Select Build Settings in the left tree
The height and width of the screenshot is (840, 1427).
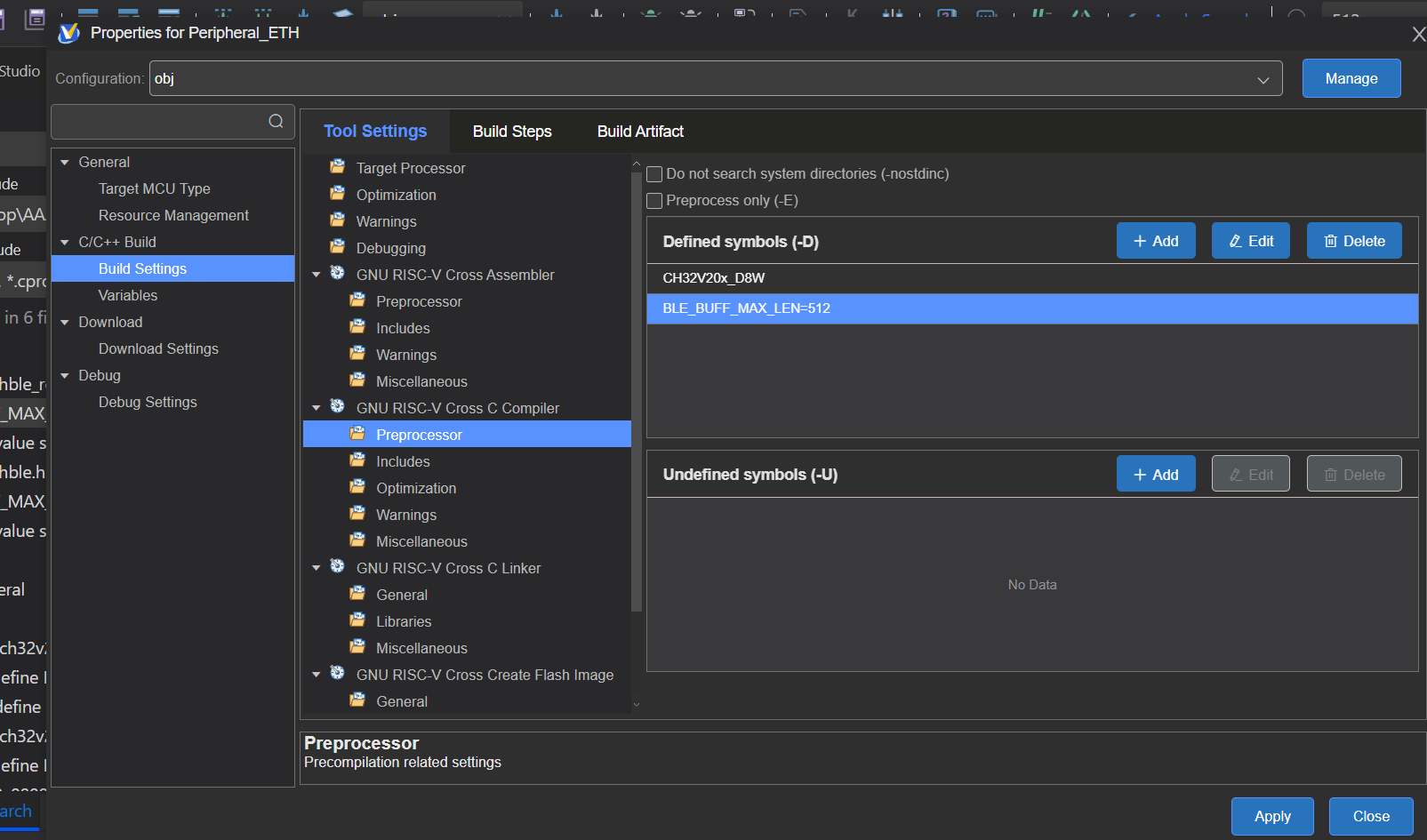click(173, 268)
